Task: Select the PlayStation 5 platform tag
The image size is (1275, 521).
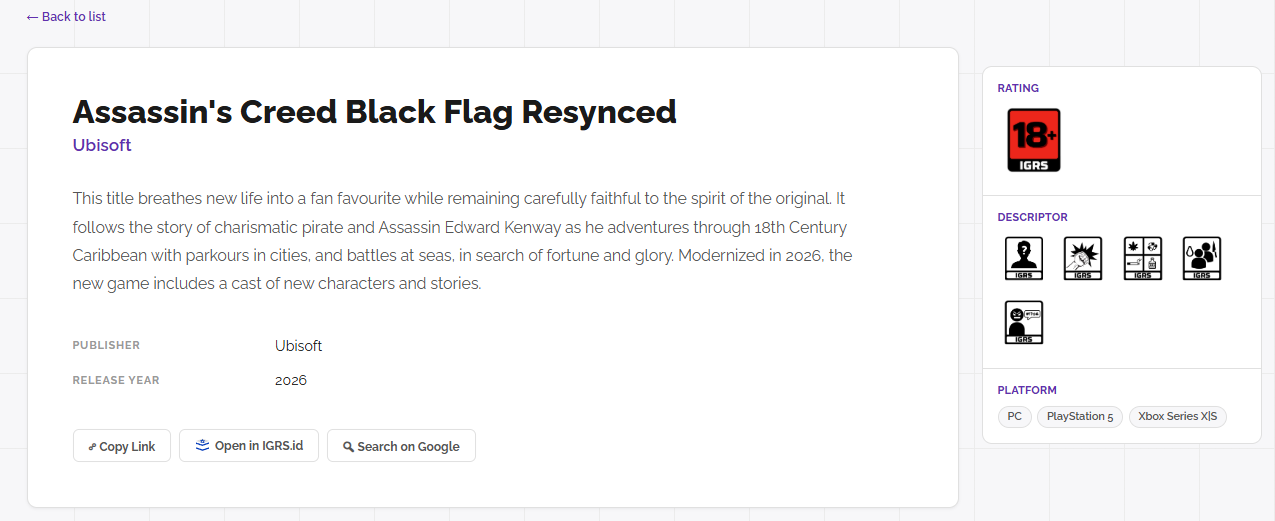Action: pos(1080,416)
